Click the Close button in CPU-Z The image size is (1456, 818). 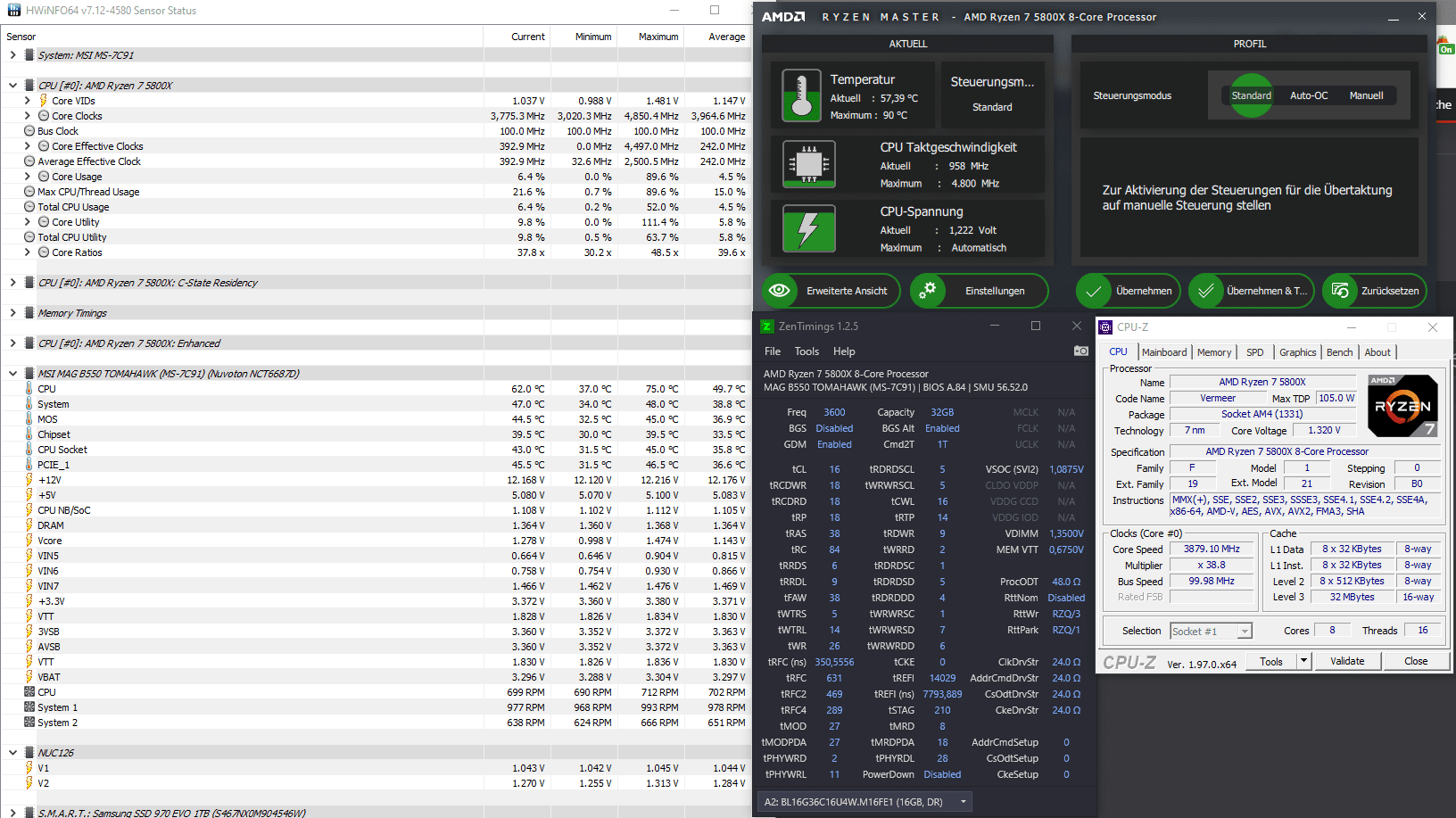click(x=1416, y=661)
